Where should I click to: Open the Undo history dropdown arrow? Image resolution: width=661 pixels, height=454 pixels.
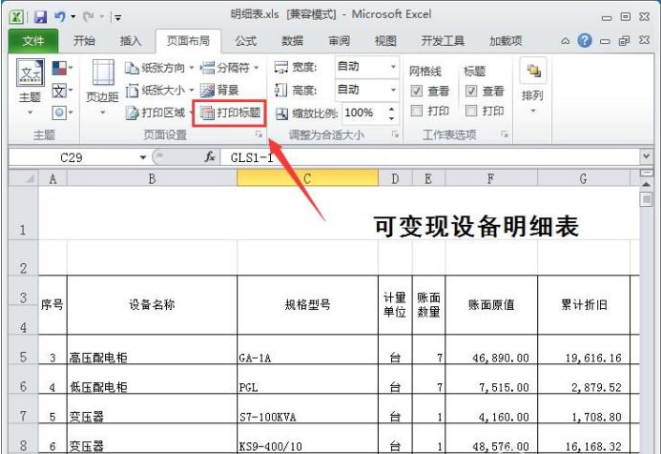[73, 17]
